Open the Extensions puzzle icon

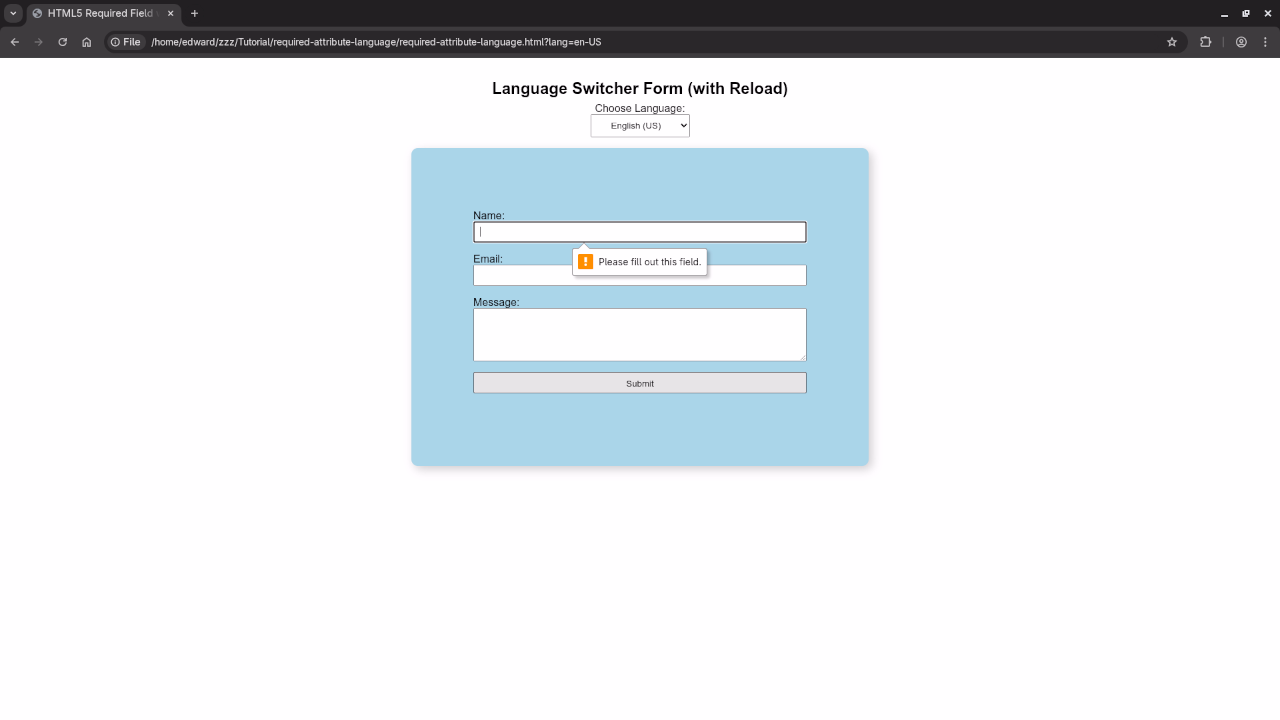click(x=1205, y=42)
